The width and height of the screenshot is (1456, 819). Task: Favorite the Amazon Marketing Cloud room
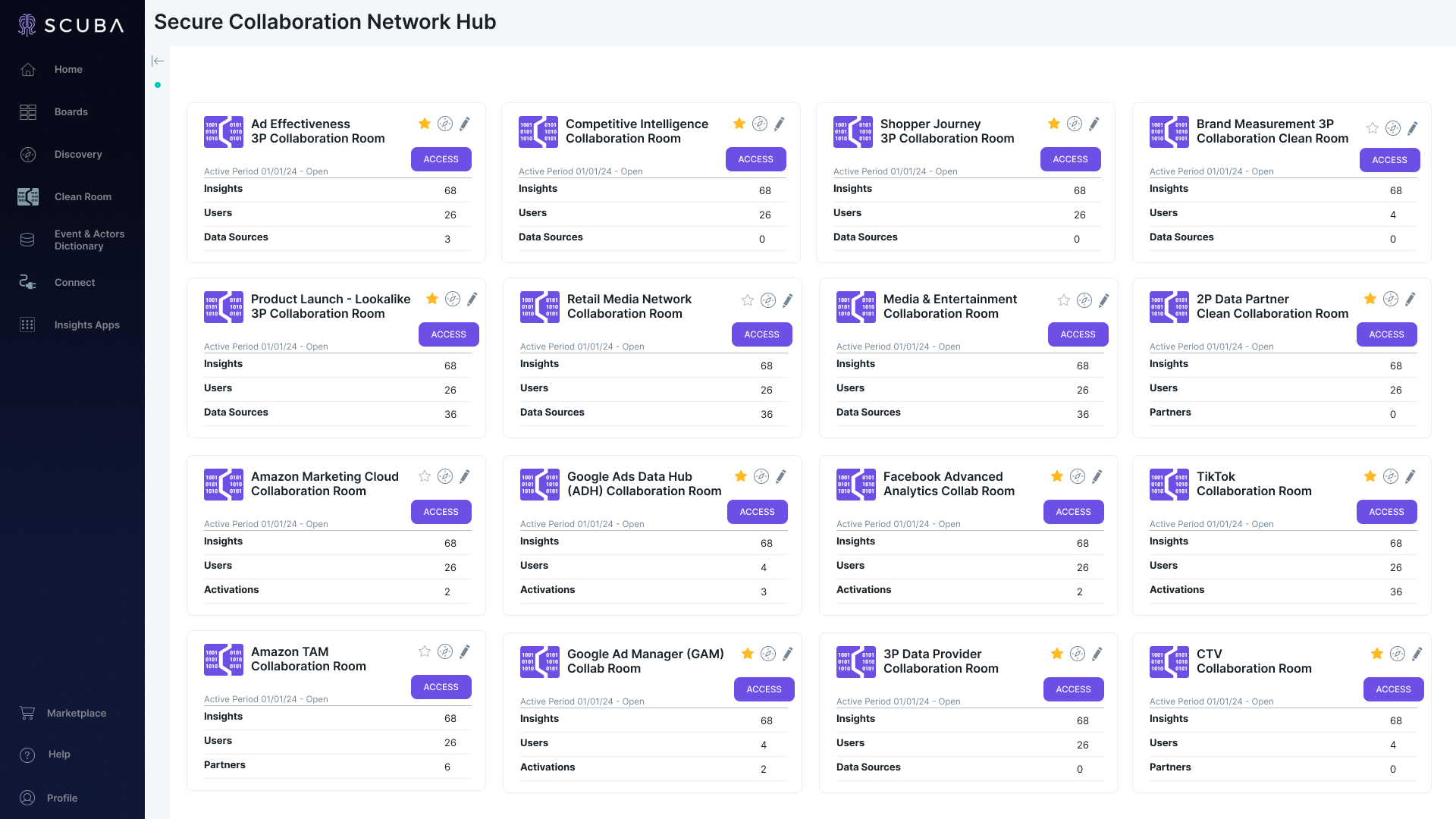click(425, 476)
